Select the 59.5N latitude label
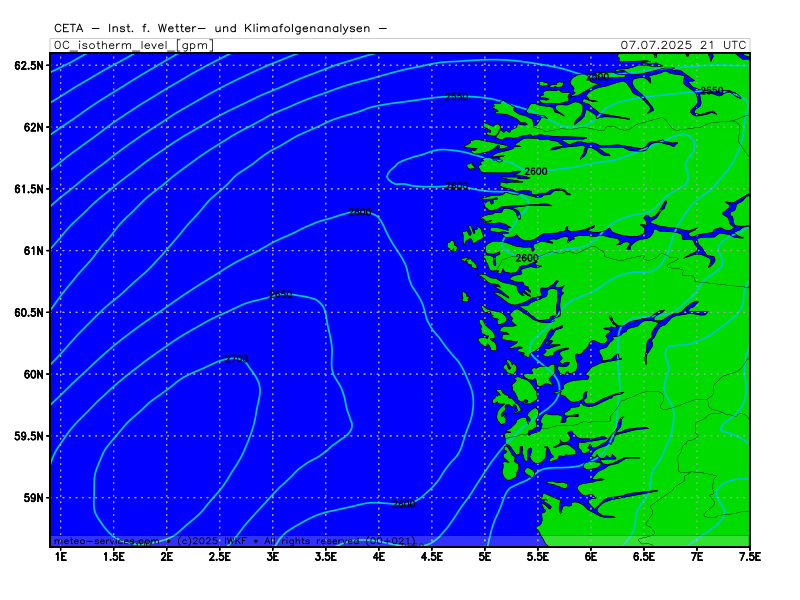Image resolution: width=800 pixels, height=600 pixels. point(29,436)
